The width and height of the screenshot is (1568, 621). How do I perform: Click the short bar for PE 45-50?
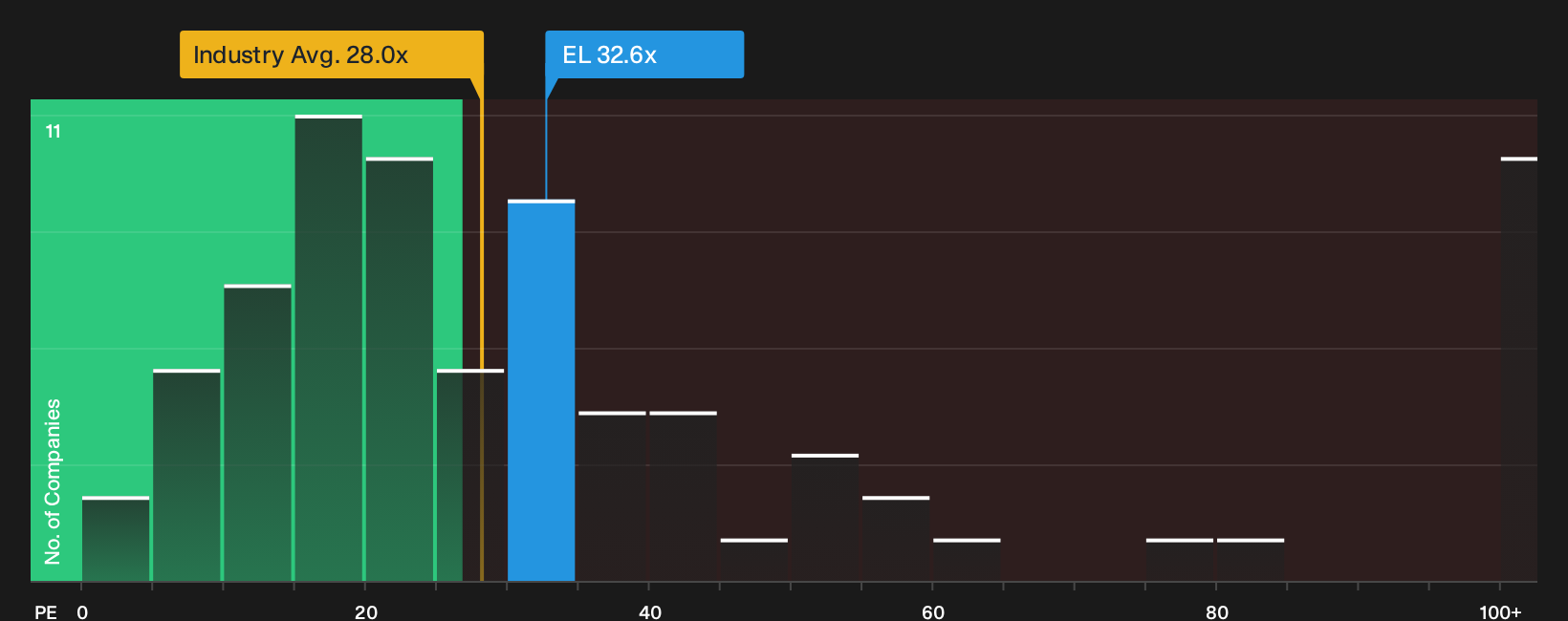pyautogui.click(x=754, y=561)
